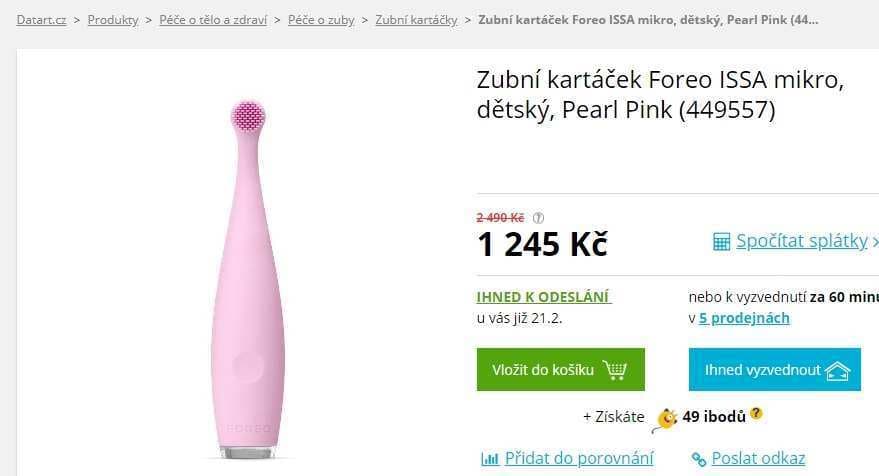The width and height of the screenshot is (879, 476).
Task: Add product with Vložit do košíku
Action: pos(561,369)
